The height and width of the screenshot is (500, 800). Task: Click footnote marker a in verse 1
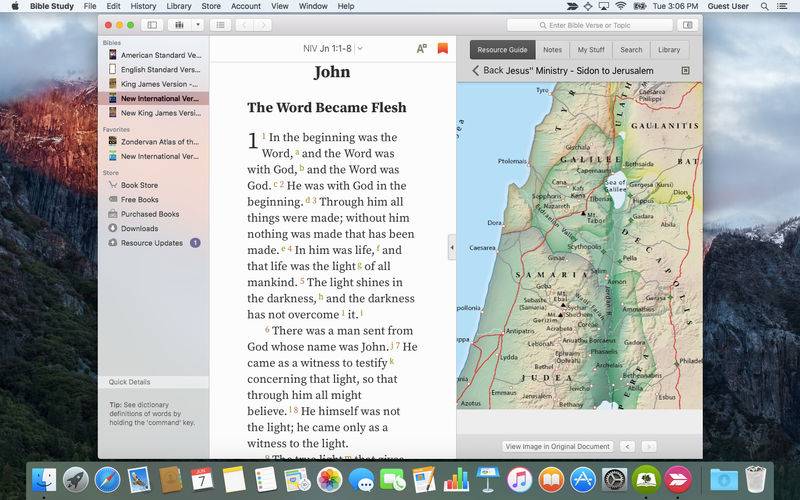pos(297,152)
